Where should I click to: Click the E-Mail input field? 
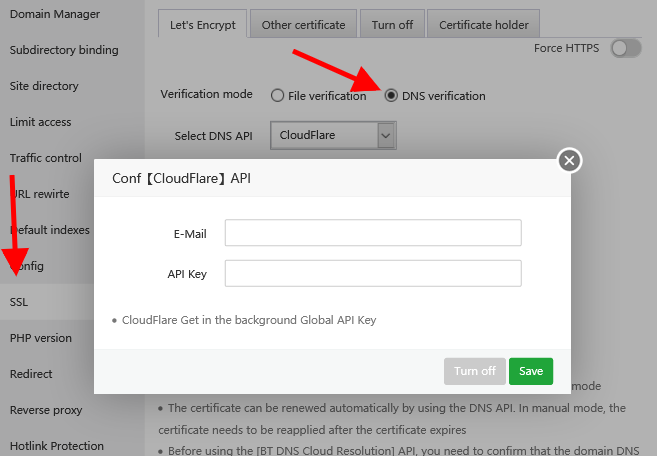(x=373, y=233)
